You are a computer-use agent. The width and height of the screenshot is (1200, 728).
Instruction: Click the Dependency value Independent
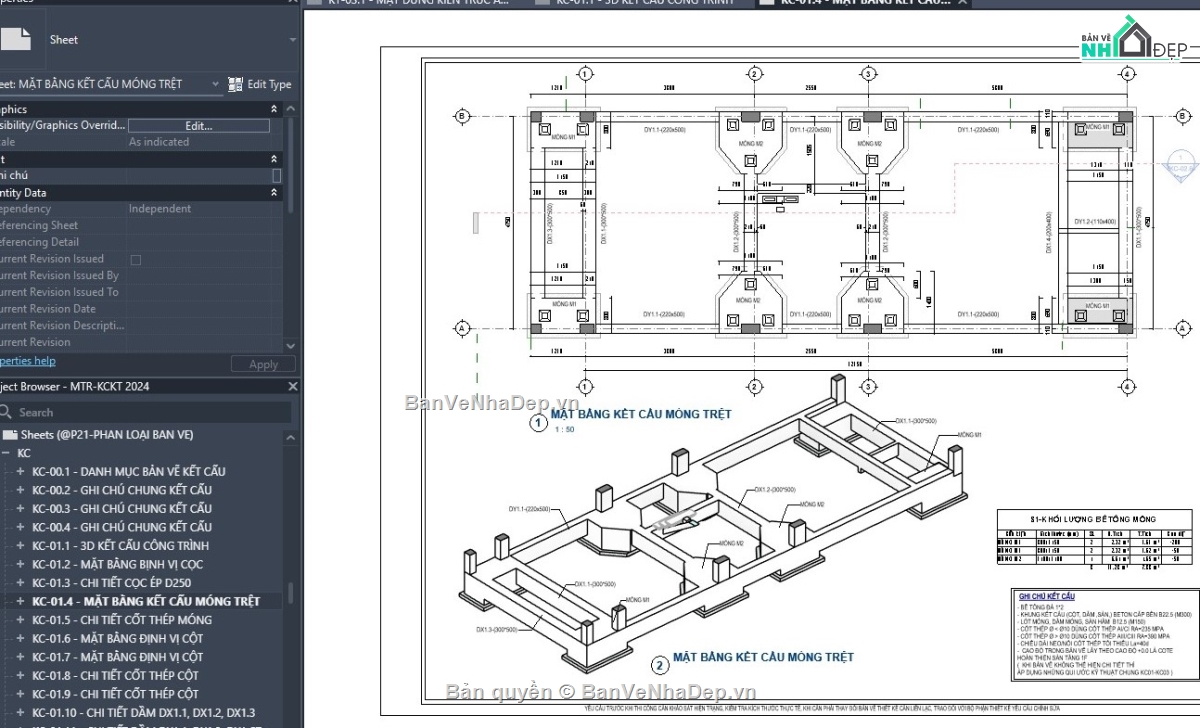coord(160,209)
